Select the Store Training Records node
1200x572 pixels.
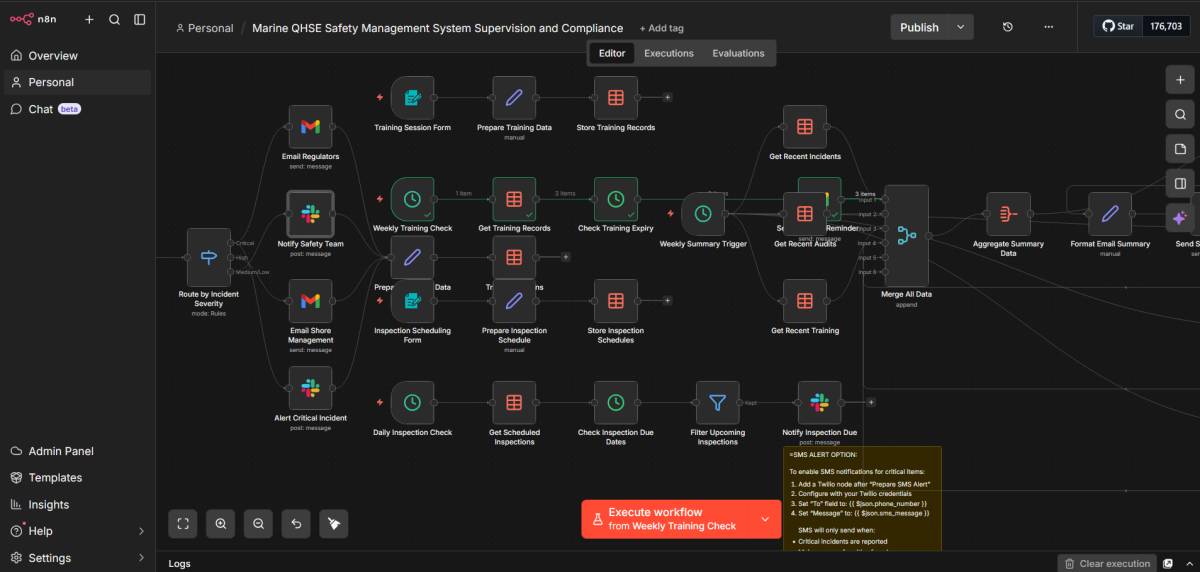coord(616,98)
